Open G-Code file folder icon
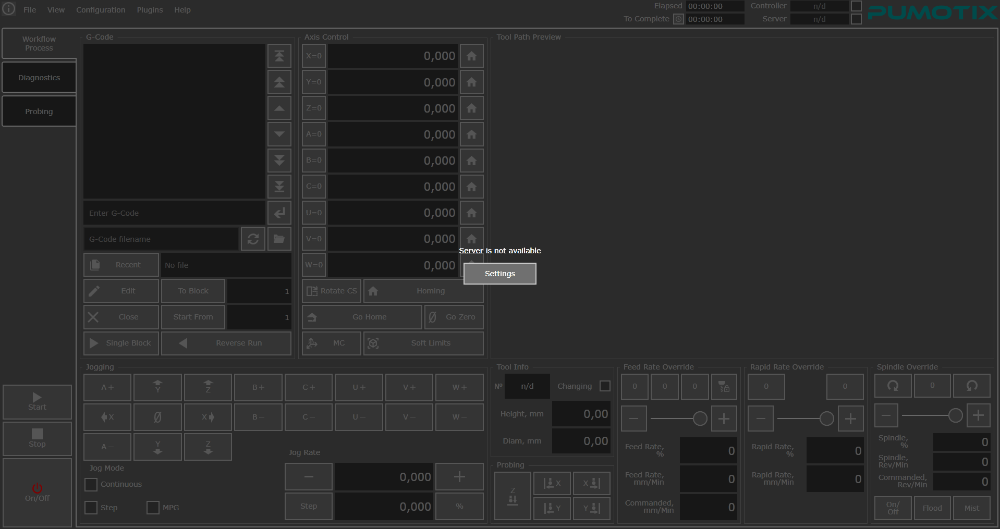 (279, 239)
